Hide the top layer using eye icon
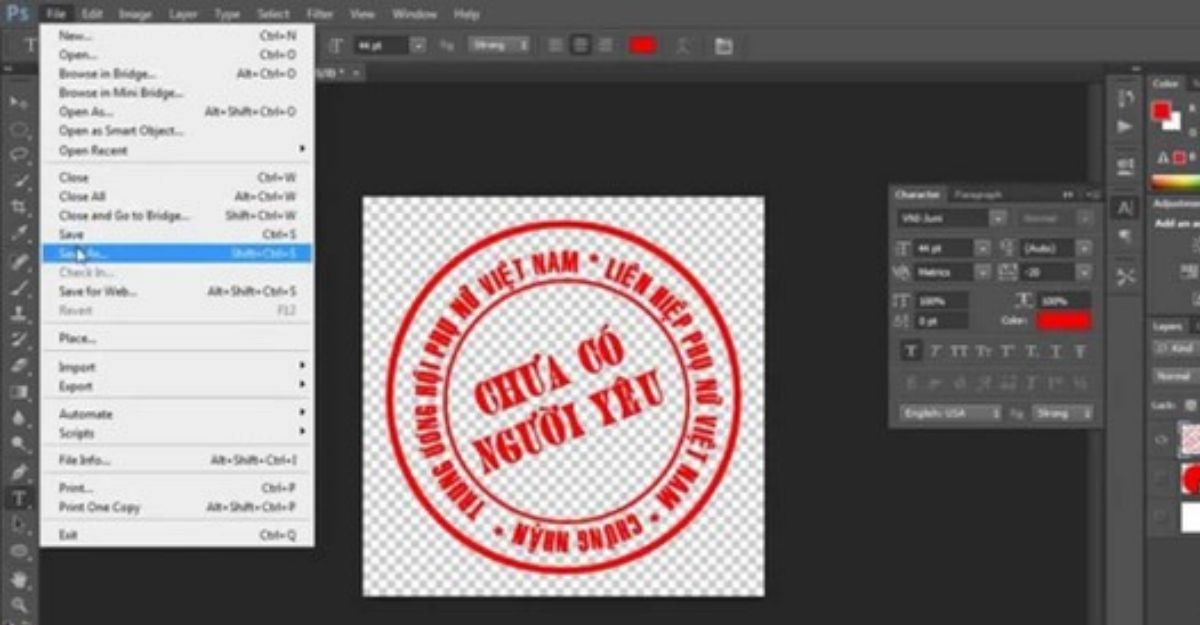This screenshot has height=625, width=1200. 1161,438
